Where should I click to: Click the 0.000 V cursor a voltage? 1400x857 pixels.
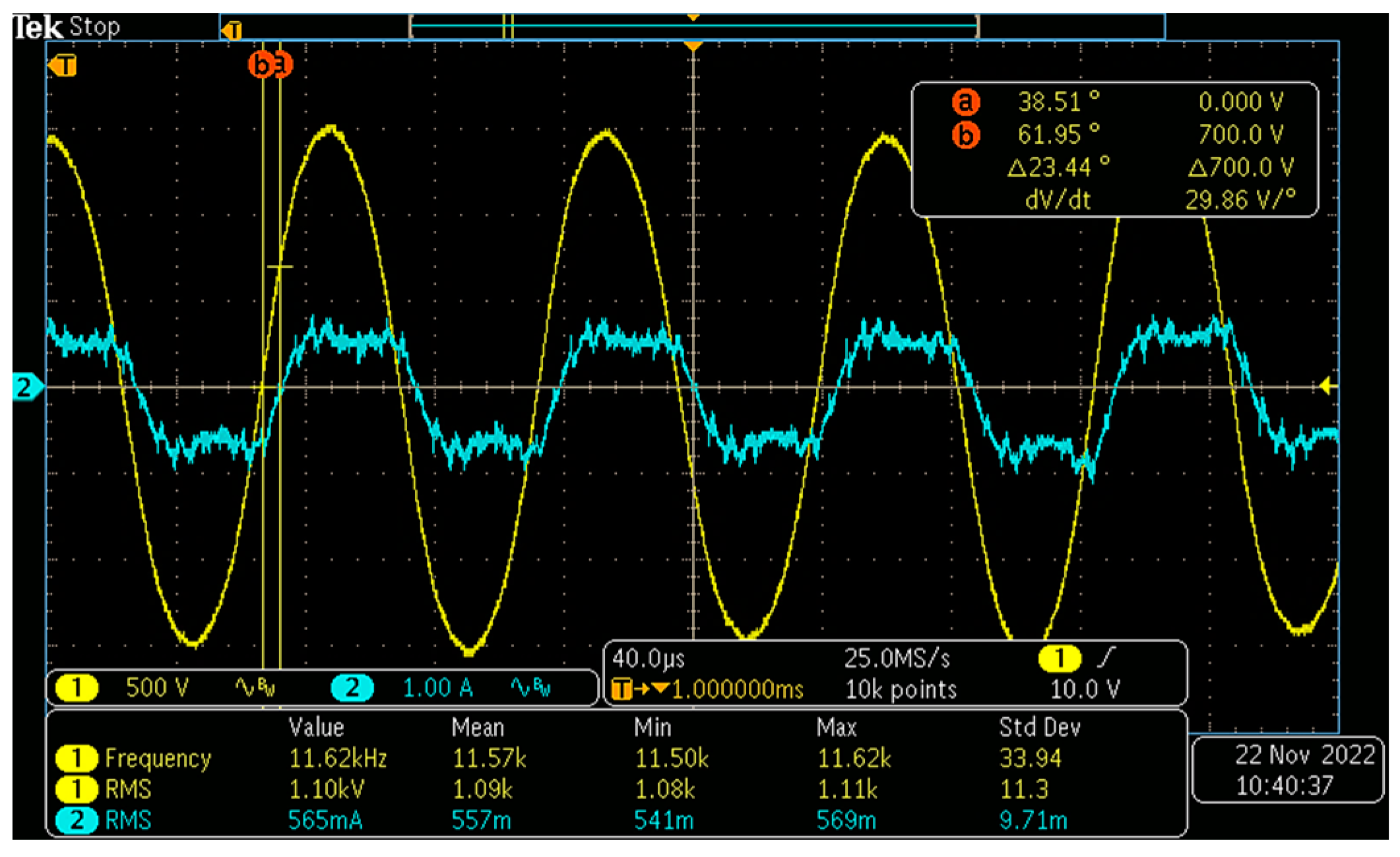click(x=1241, y=102)
